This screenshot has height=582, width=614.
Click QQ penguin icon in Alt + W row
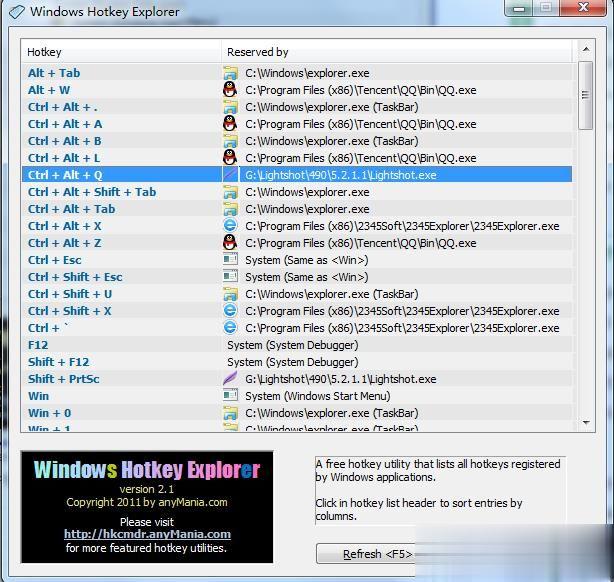[230, 90]
